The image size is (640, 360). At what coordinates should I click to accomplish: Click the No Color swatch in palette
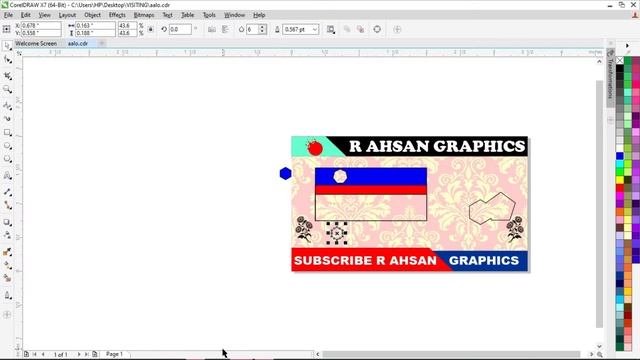[x=620, y=61]
